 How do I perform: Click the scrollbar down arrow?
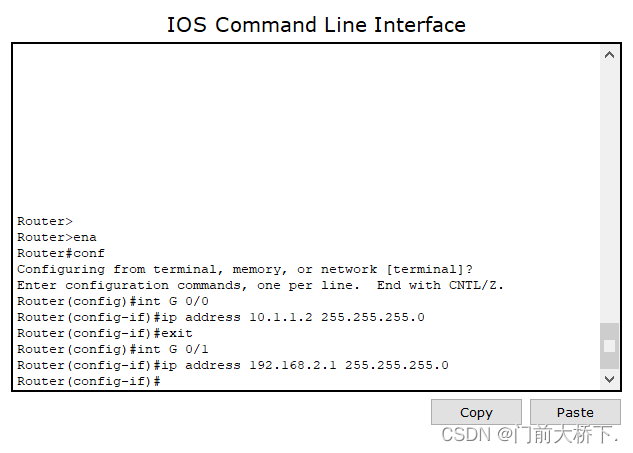tap(609, 379)
